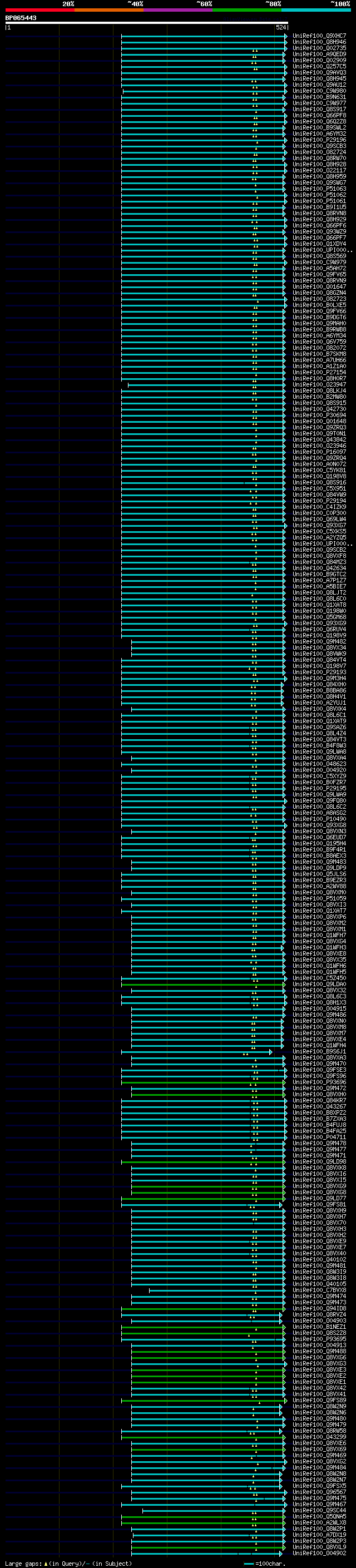The image size is (356, 1568).
Task: Click the orange ~40% identity legend bar
Action: click(109, 10)
